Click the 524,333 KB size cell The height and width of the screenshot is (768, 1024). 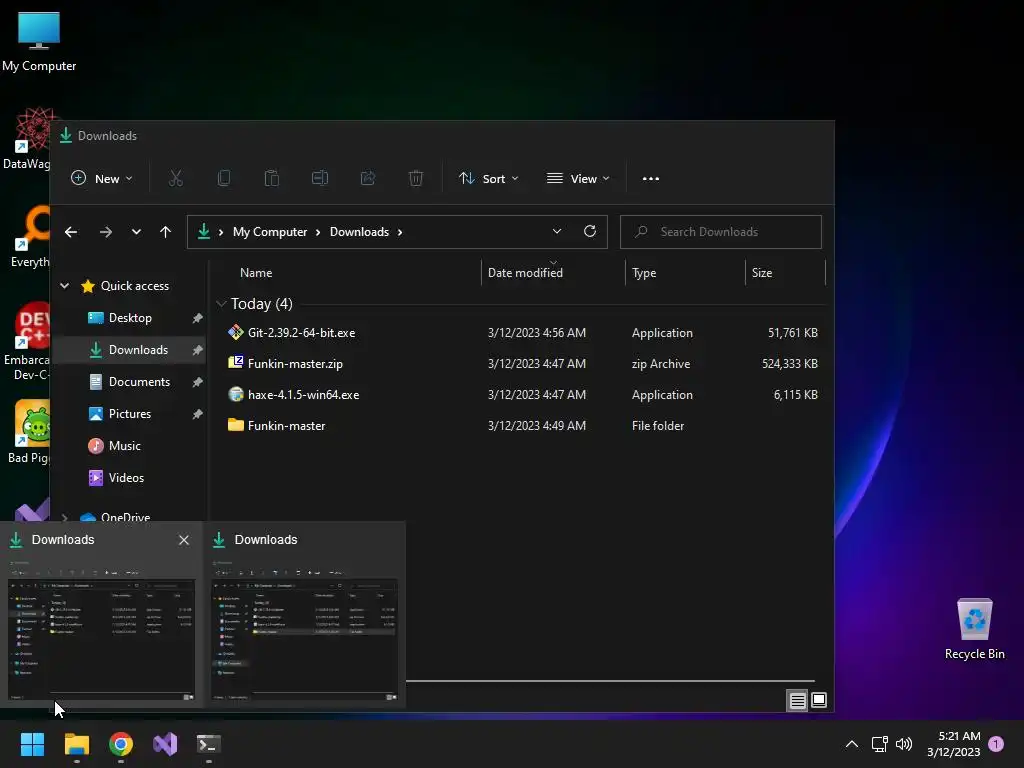coord(790,364)
